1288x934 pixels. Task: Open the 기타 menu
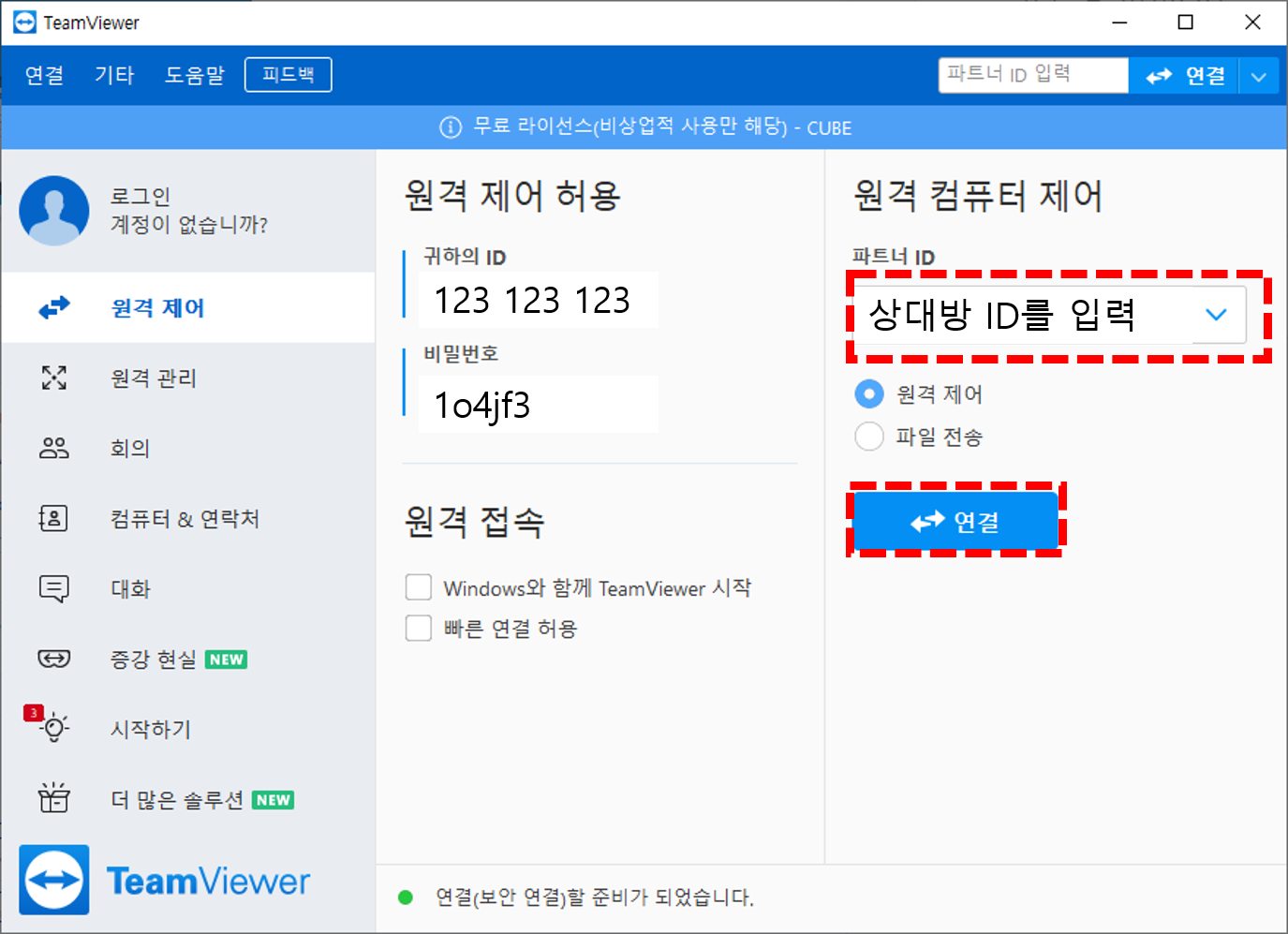(114, 75)
